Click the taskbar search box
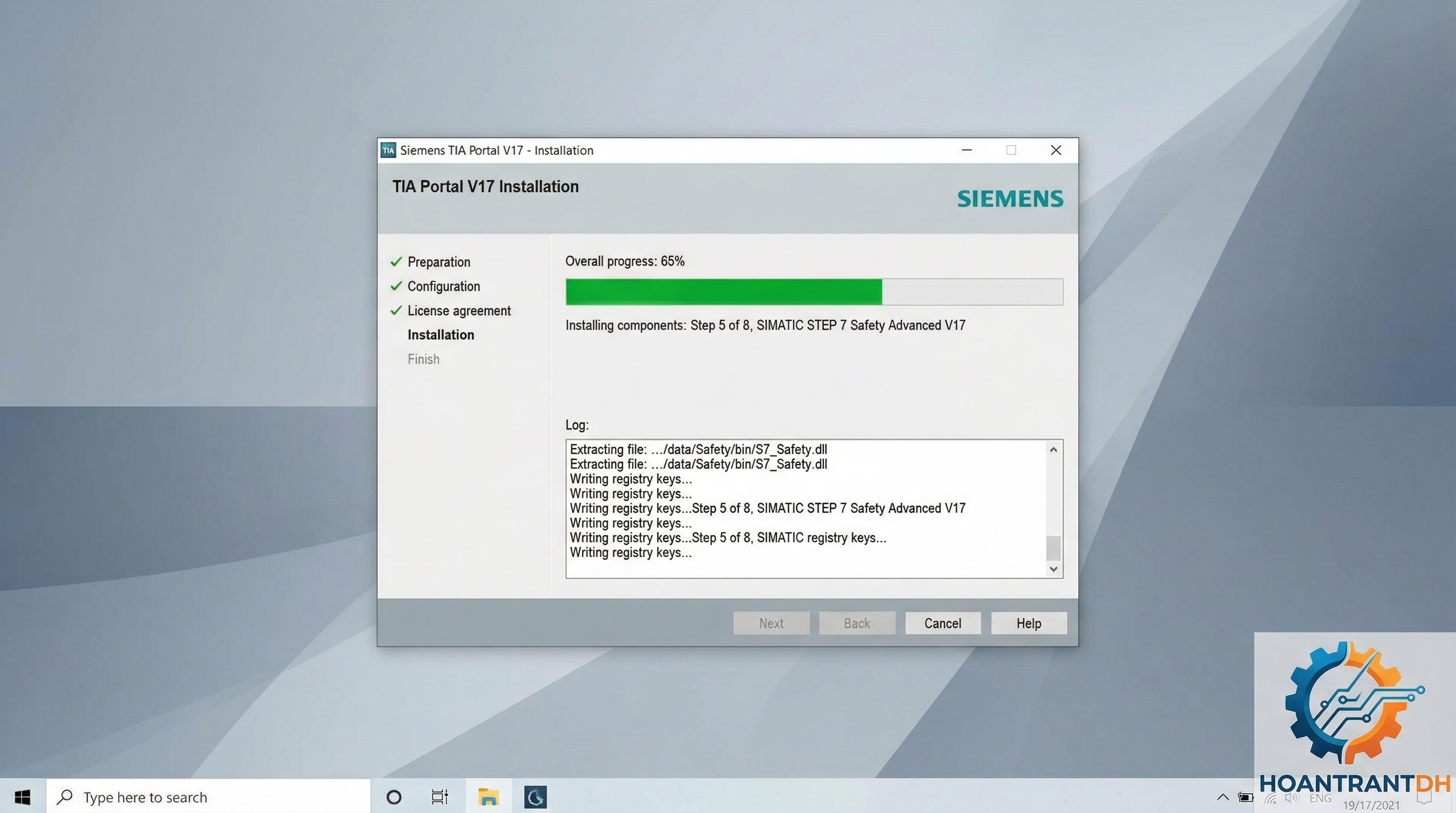Viewport: 1456px width, 813px height. (208, 797)
